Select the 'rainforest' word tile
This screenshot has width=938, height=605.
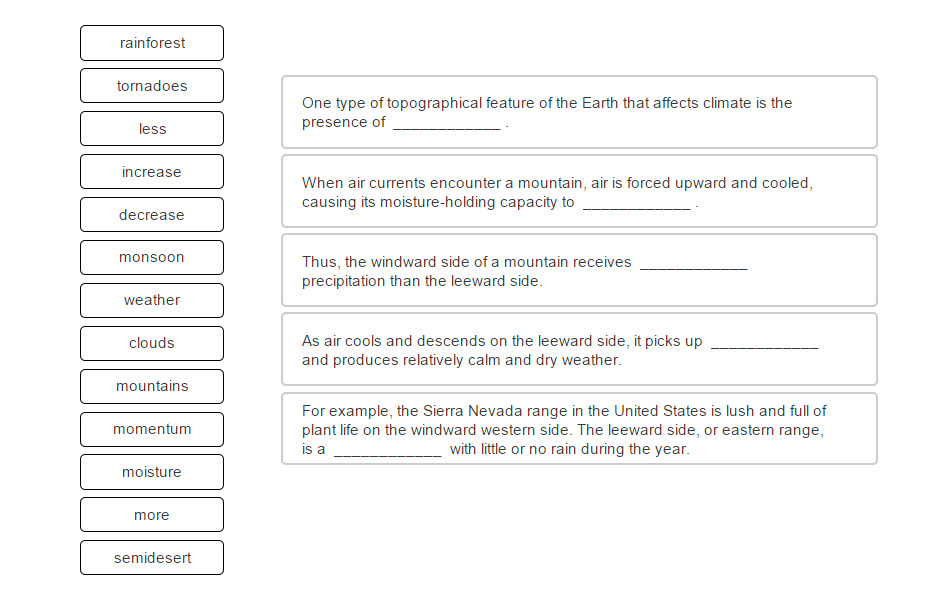[152, 43]
